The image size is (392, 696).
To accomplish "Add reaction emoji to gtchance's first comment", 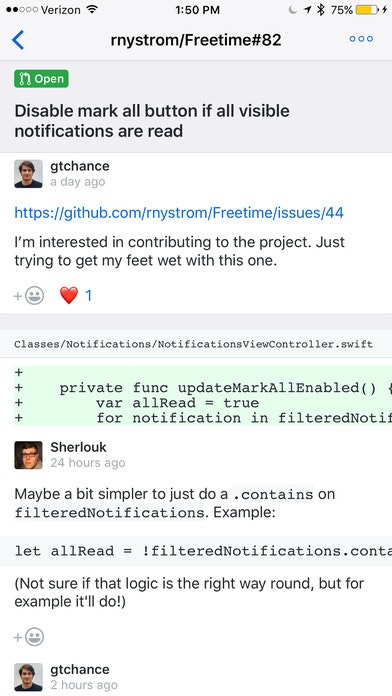I will (29, 296).
